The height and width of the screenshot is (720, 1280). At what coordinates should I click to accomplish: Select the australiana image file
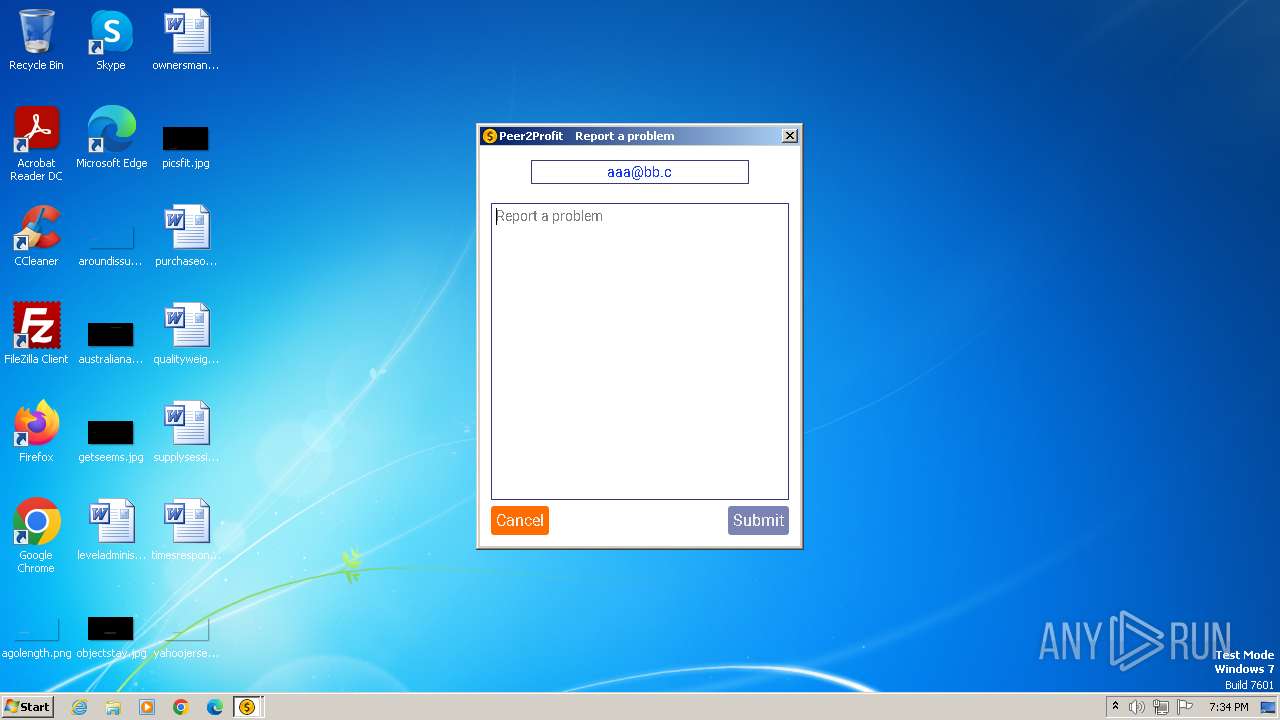(x=111, y=341)
